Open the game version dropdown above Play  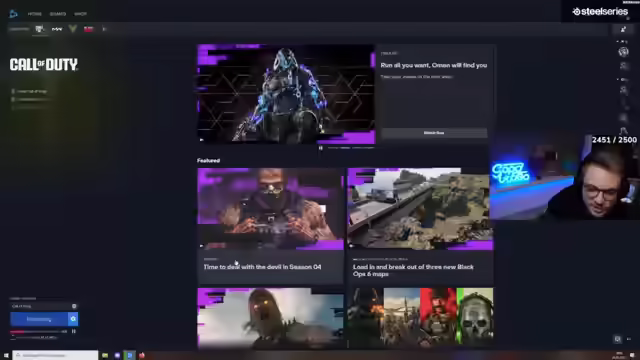pos(44,306)
